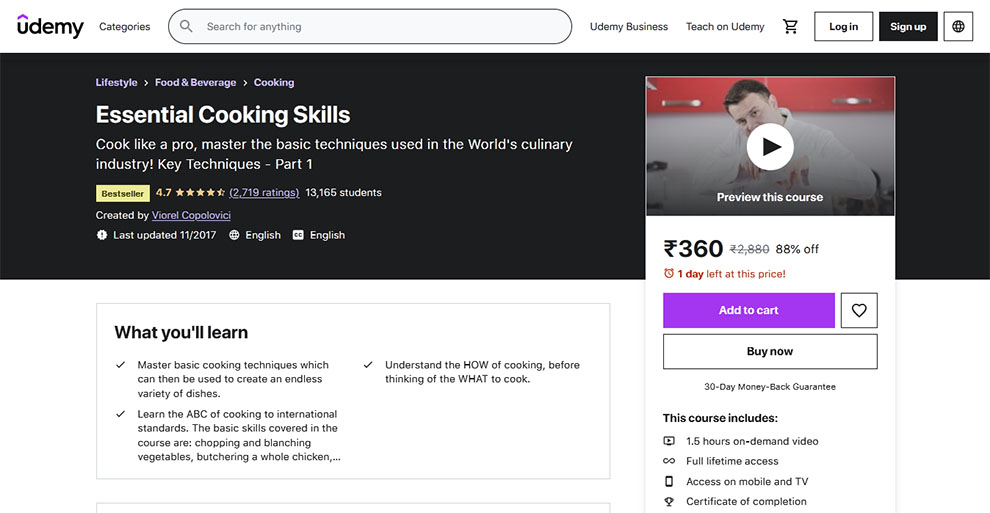Screen dimensions: 990x513
Task: Click the Sign up button
Action: pos(908,27)
